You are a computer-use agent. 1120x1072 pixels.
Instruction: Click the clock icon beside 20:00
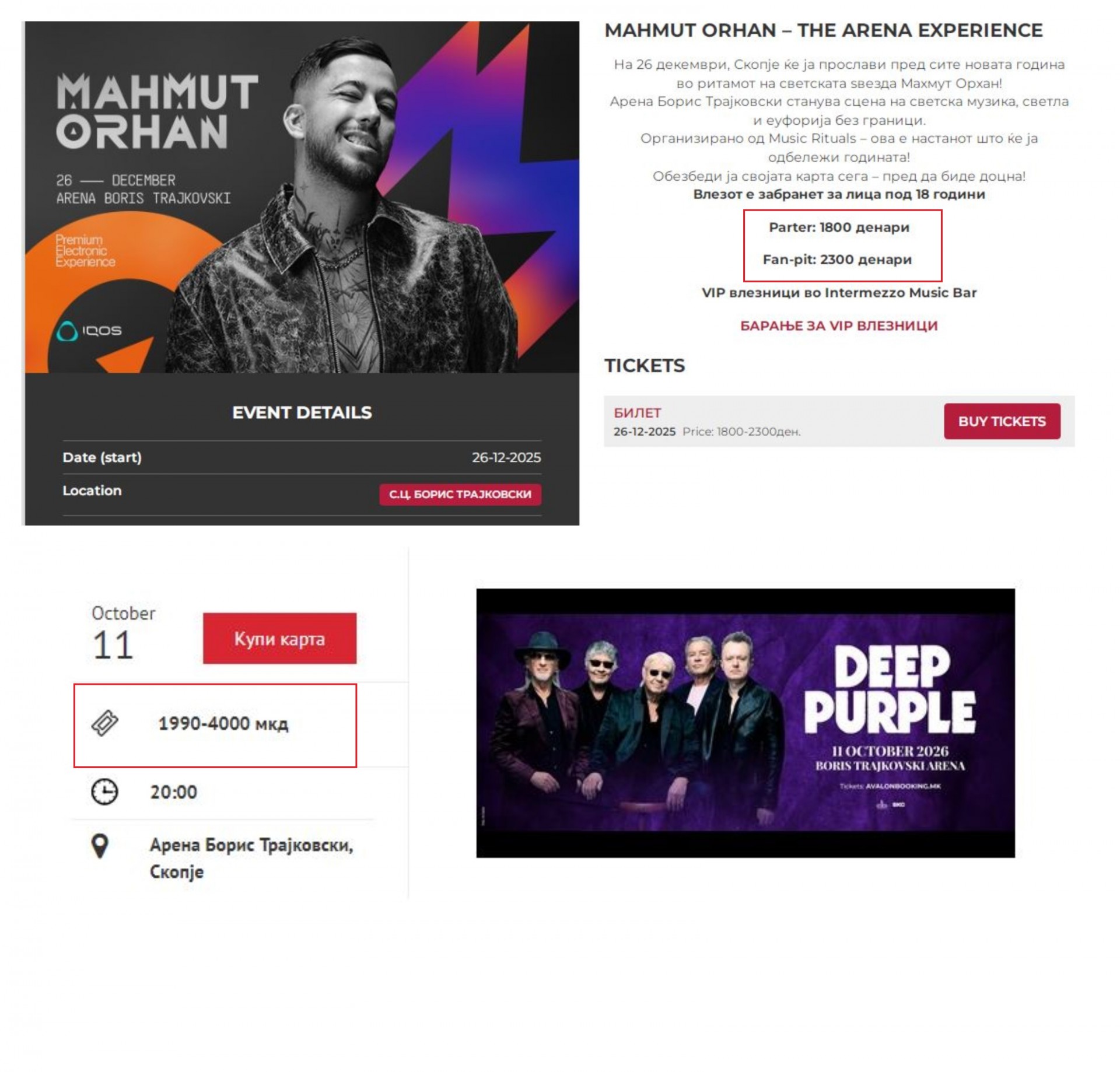click(105, 791)
